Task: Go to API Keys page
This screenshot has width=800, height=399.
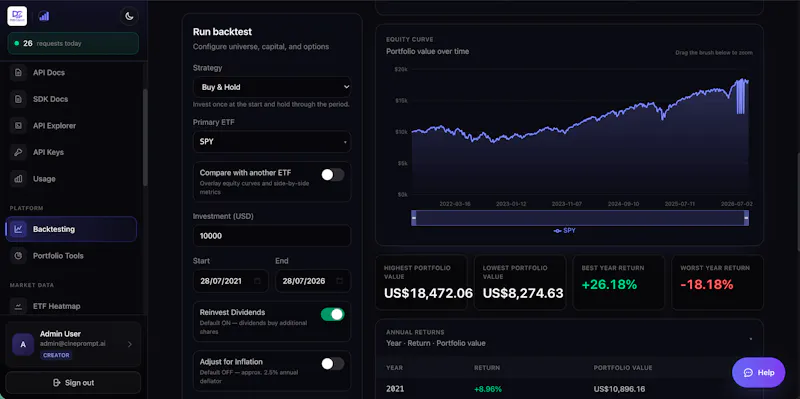Action: tap(71, 152)
